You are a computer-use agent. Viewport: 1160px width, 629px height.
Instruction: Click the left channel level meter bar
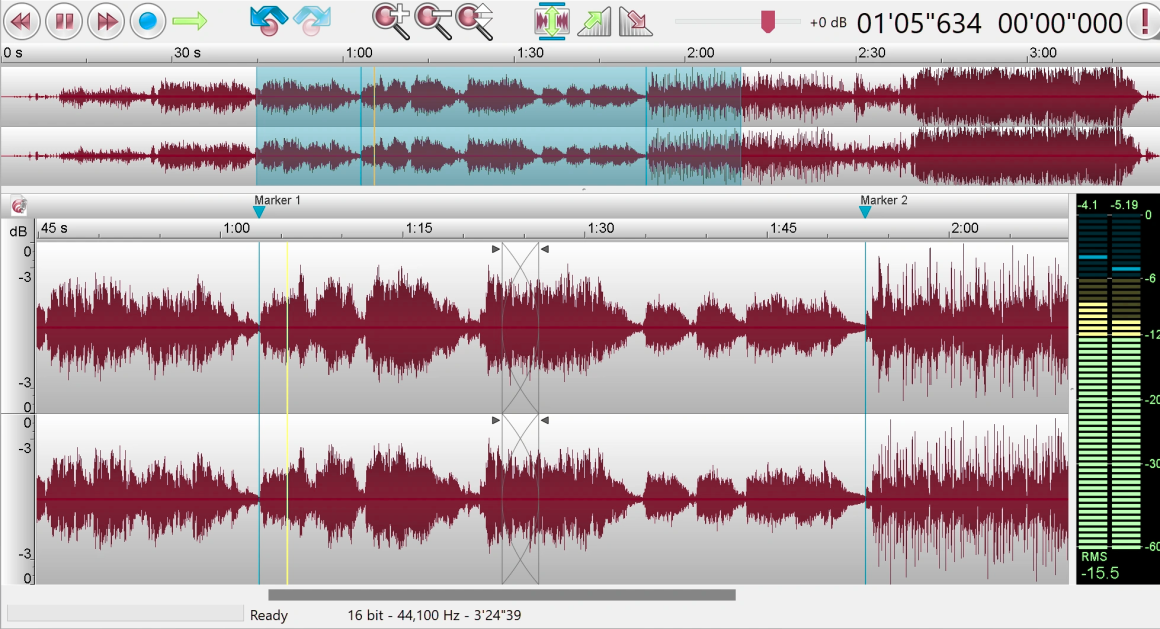(1093, 381)
